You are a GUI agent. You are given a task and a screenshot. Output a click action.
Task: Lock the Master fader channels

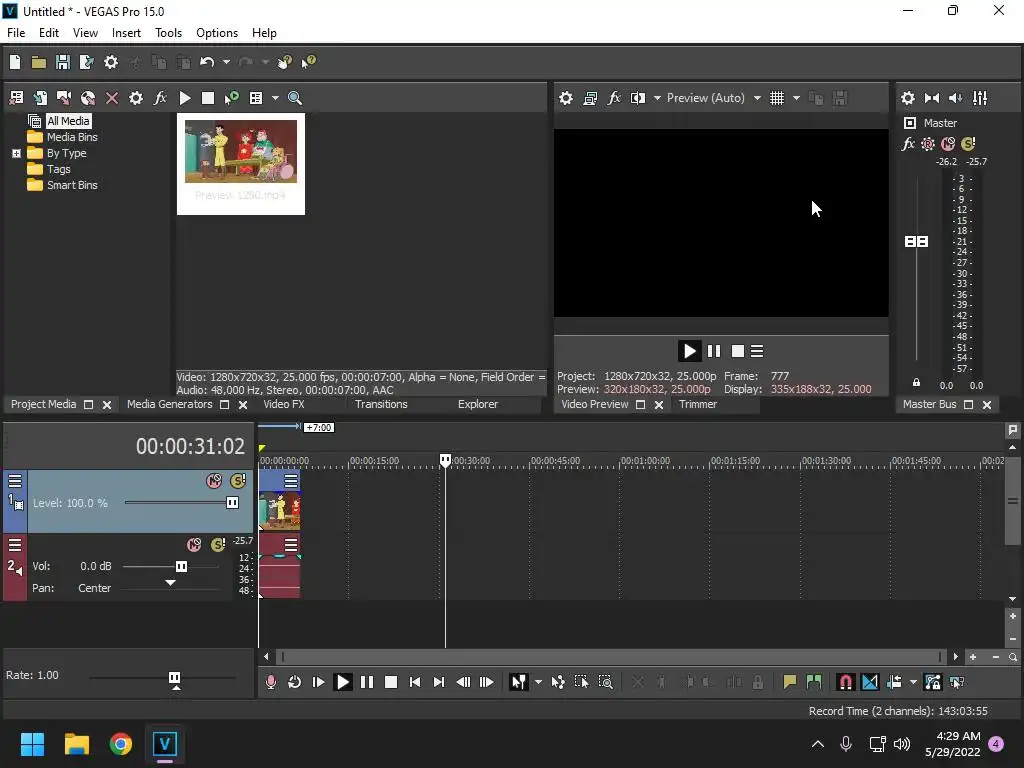pyautogui.click(x=916, y=383)
